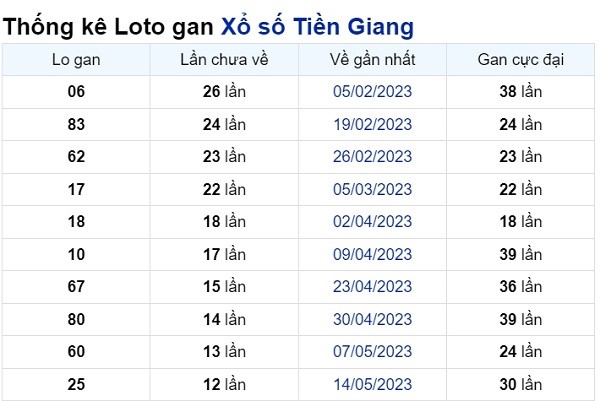Open the 09/04/2023 date link
The image size is (600, 401).
[372, 254]
